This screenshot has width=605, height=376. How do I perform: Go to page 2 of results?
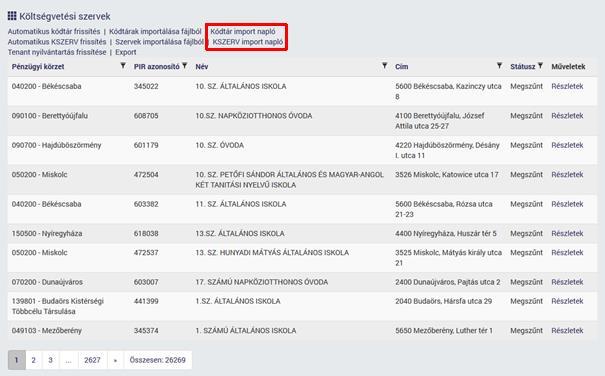pyautogui.click(x=34, y=360)
